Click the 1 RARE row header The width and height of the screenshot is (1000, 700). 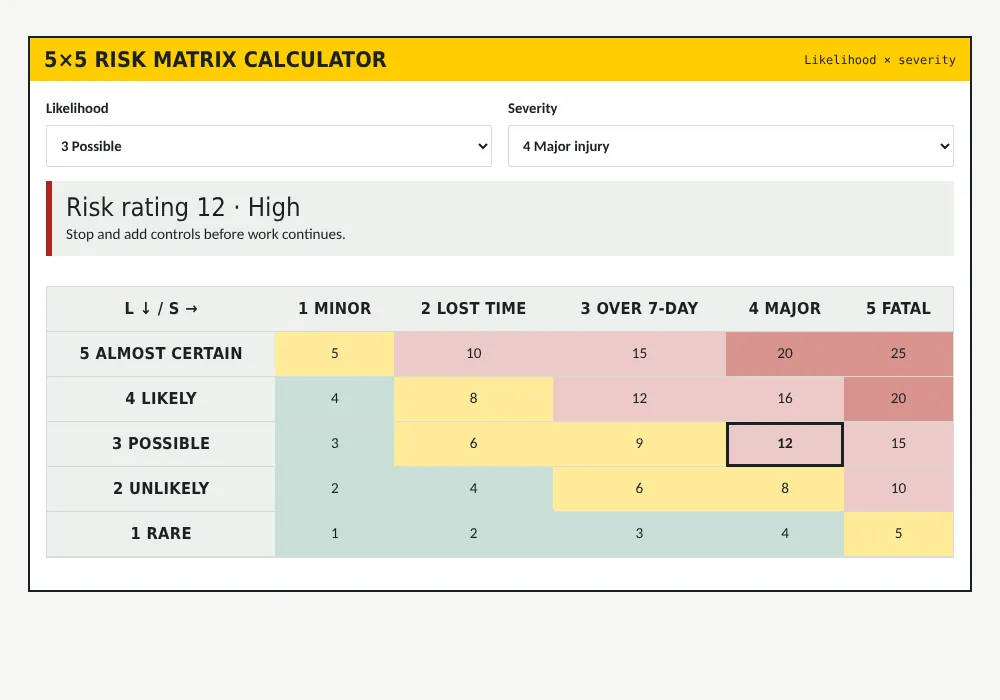tap(161, 534)
